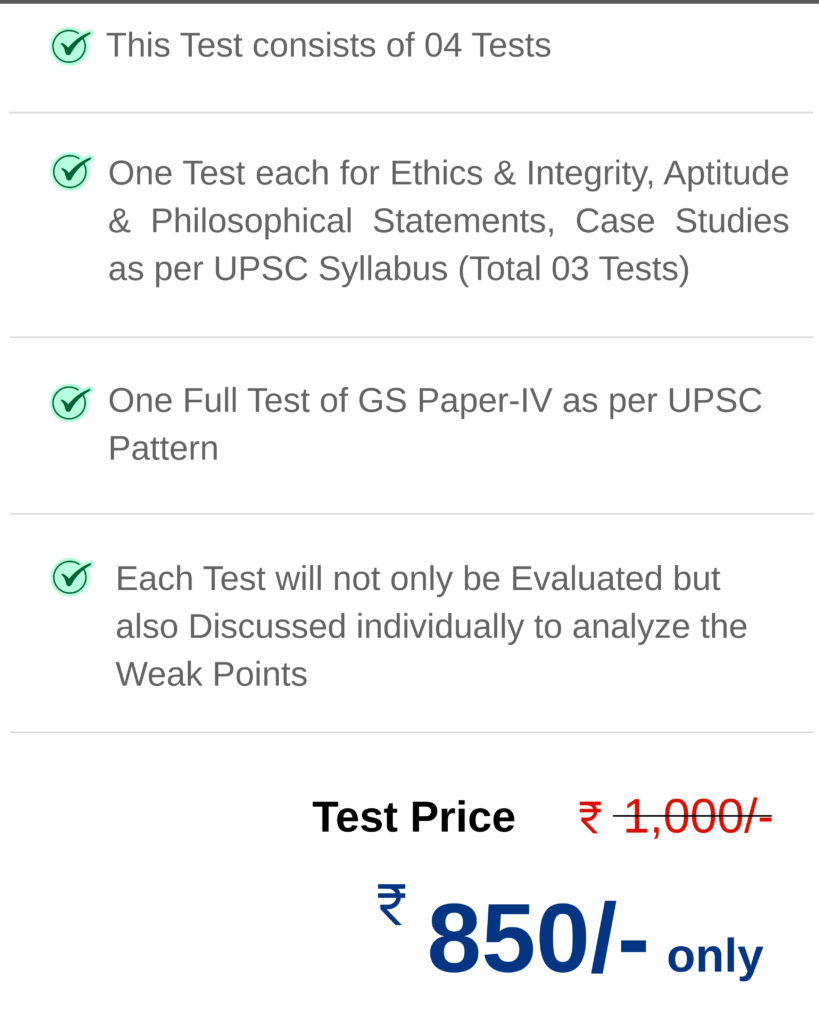The image size is (819, 1024).
Task: Click "also Discussed individually to analyze" line
Action: point(431,627)
